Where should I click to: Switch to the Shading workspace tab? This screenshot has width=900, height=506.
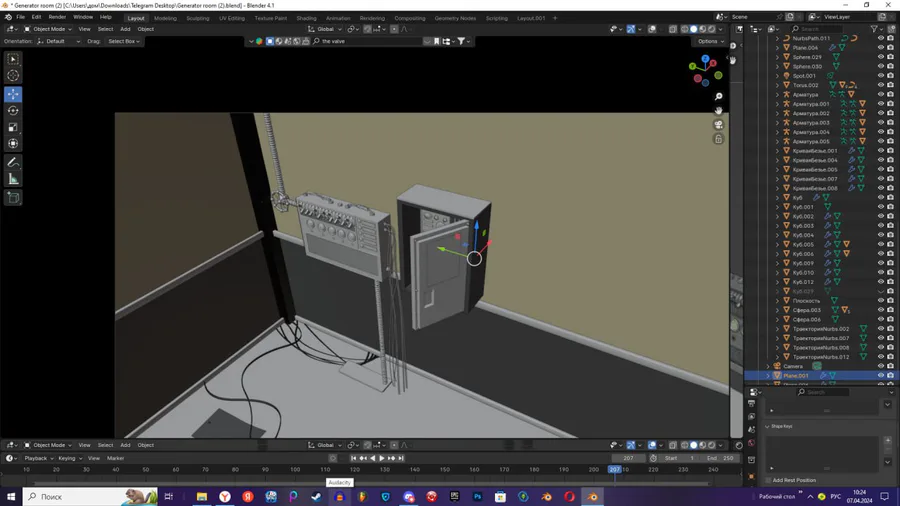306,18
